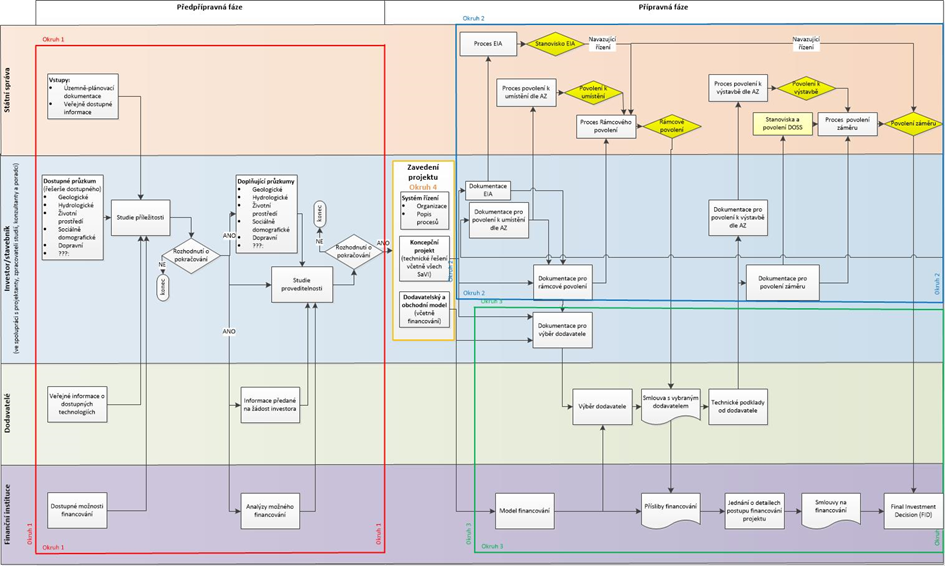This screenshot has width=945, height=566.
Task: Click Veřejné informace o dostupných technologiích box
Action: pyautogui.click(x=77, y=404)
